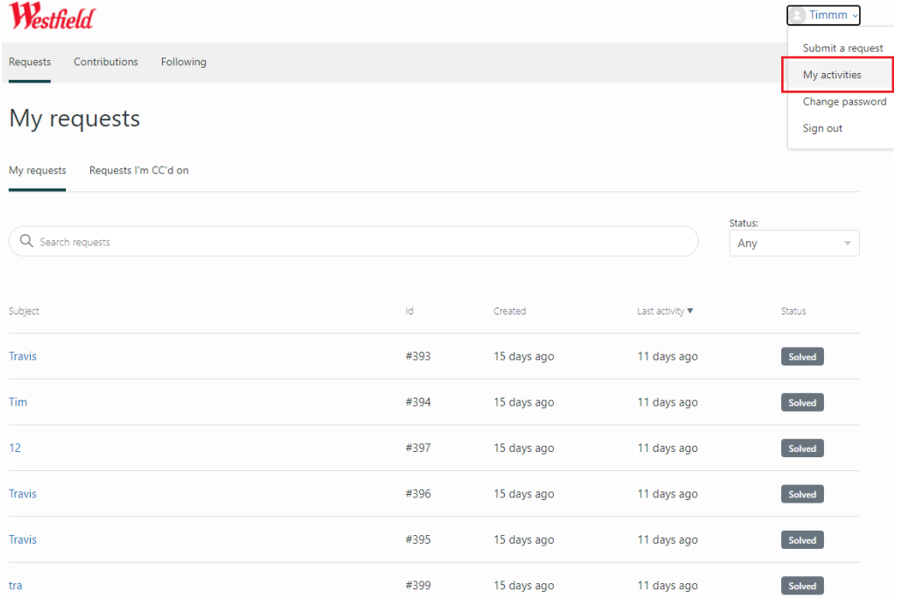Click Sign out in user menu
This screenshot has height=599, width=901.
coord(822,128)
